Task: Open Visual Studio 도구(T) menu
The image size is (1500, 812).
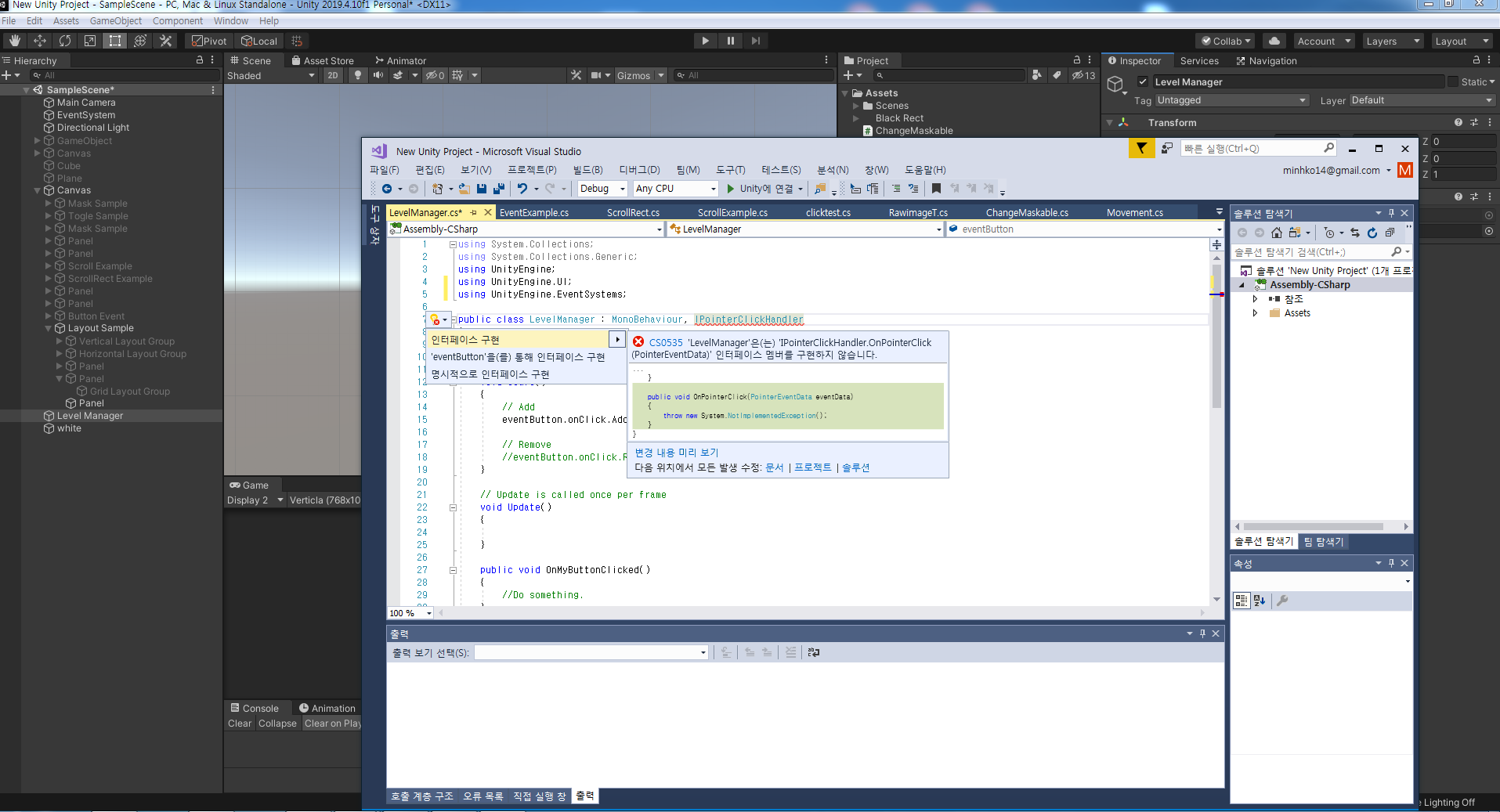Action: coord(730,170)
